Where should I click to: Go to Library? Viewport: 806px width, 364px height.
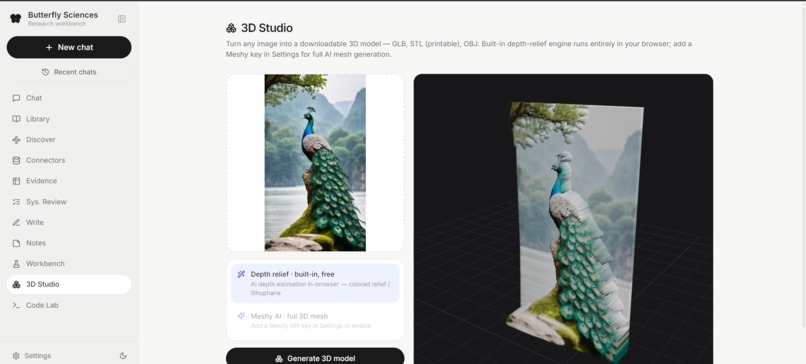point(69,119)
